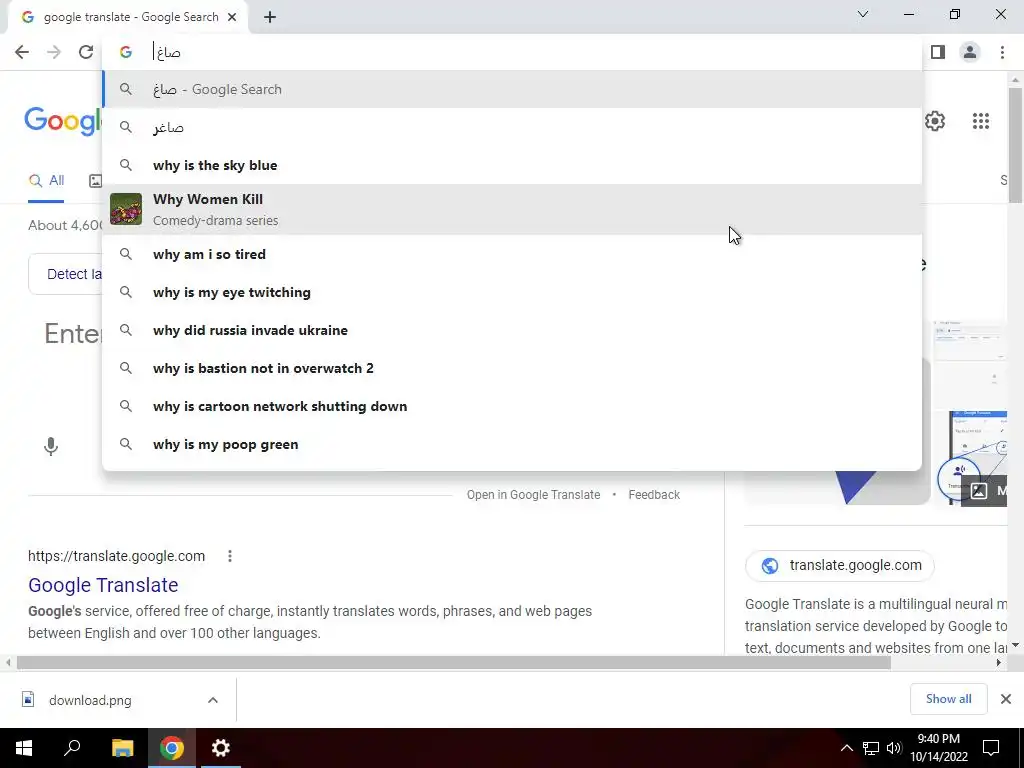Go back with the browser back arrow
1024x768 pixels.
pyautogui.click(x=22, y=52)
